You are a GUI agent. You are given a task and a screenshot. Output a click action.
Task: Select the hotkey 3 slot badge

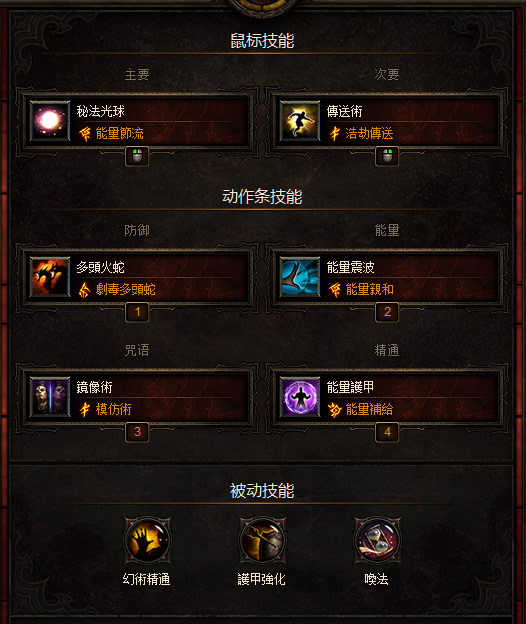[137, 432]
